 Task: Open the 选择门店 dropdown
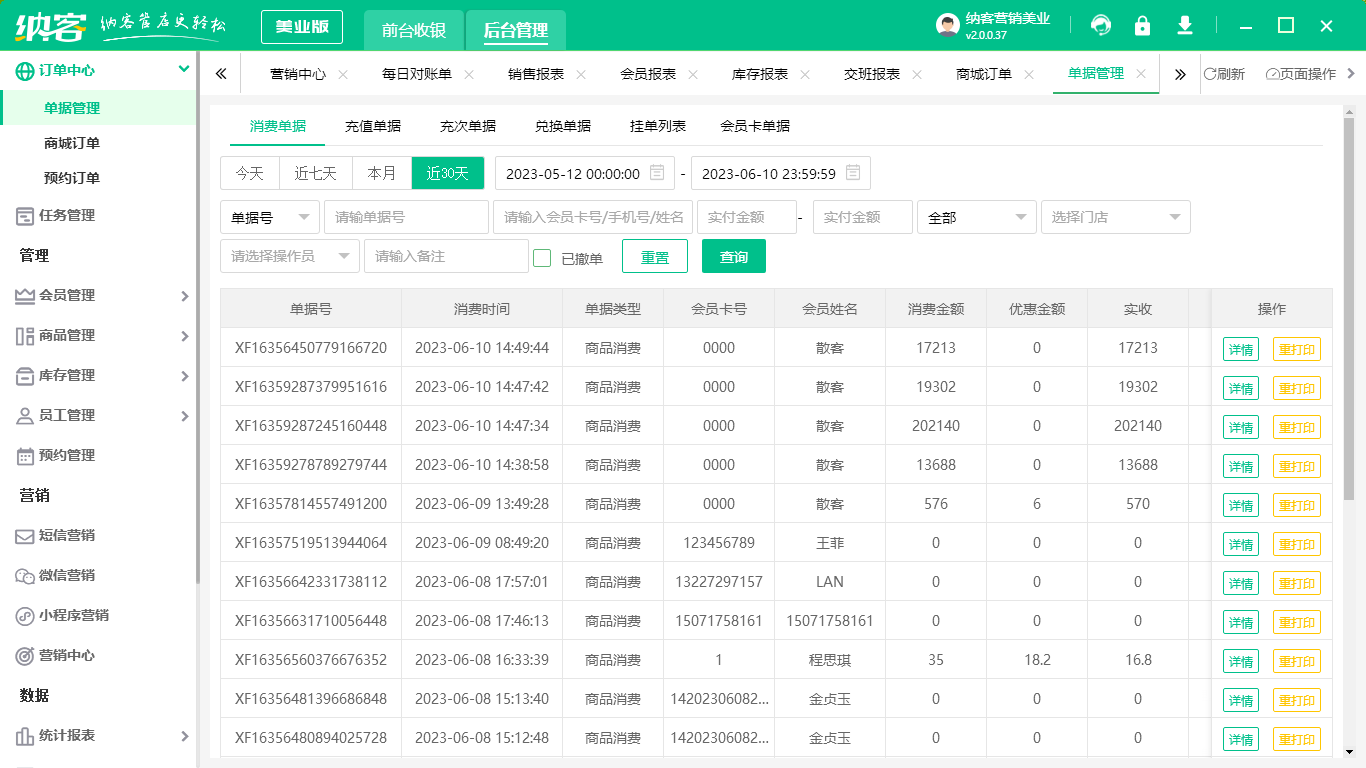pyautogui.click(x=1115, y=217)
